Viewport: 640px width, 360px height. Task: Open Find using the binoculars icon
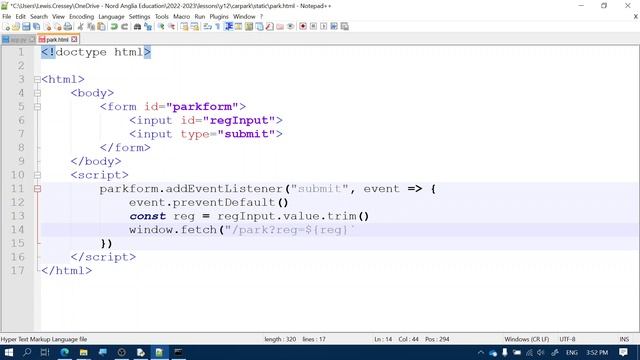137,27
